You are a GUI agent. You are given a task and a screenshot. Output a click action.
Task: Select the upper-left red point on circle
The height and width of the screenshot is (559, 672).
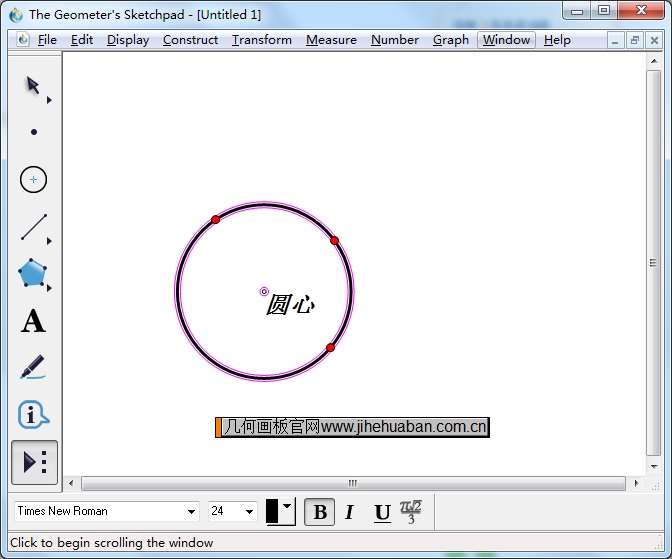tap(216, 219)
